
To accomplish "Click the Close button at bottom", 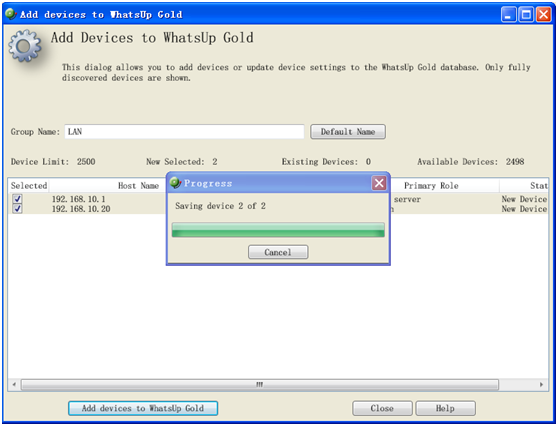I will click(x=382, y=408).
